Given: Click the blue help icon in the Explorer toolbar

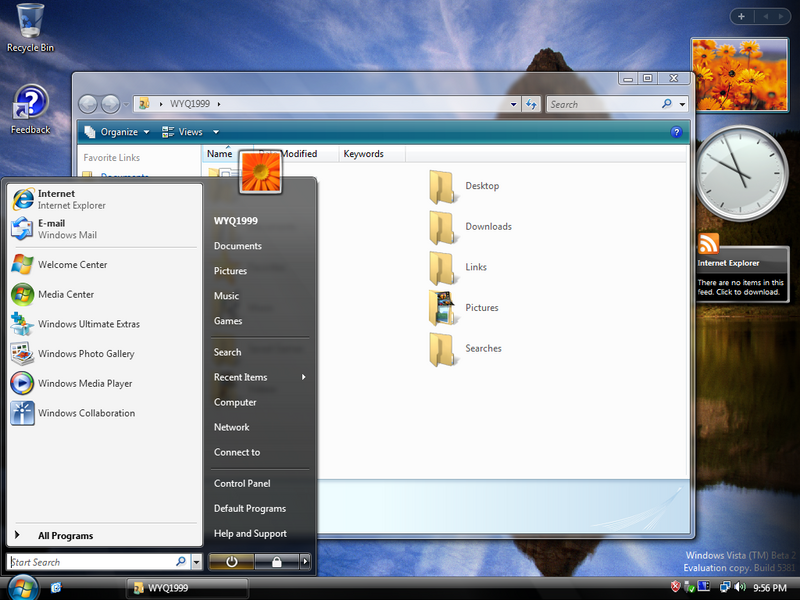Looking at the screenshot, I should [677, 132].
